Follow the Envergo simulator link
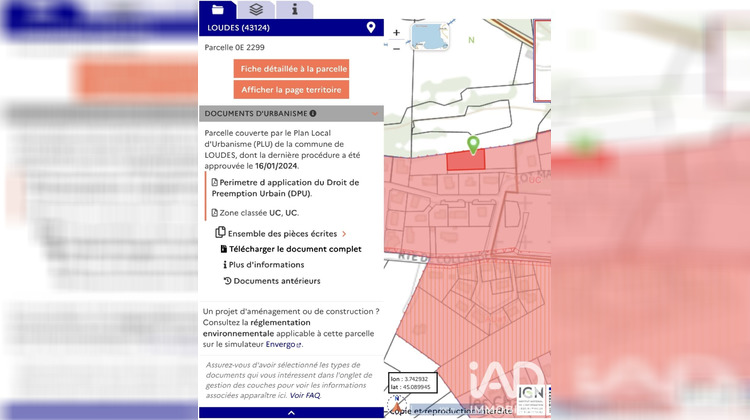 pos(283,344)
